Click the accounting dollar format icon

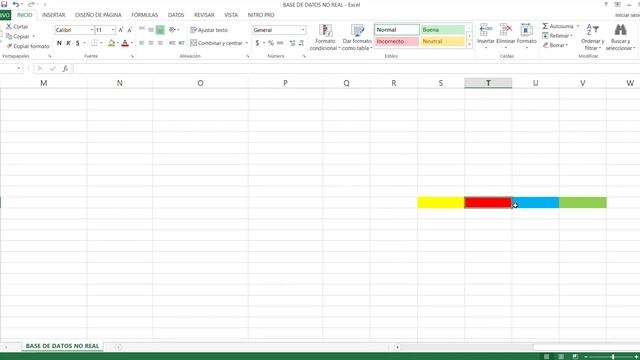coord(257,43)
